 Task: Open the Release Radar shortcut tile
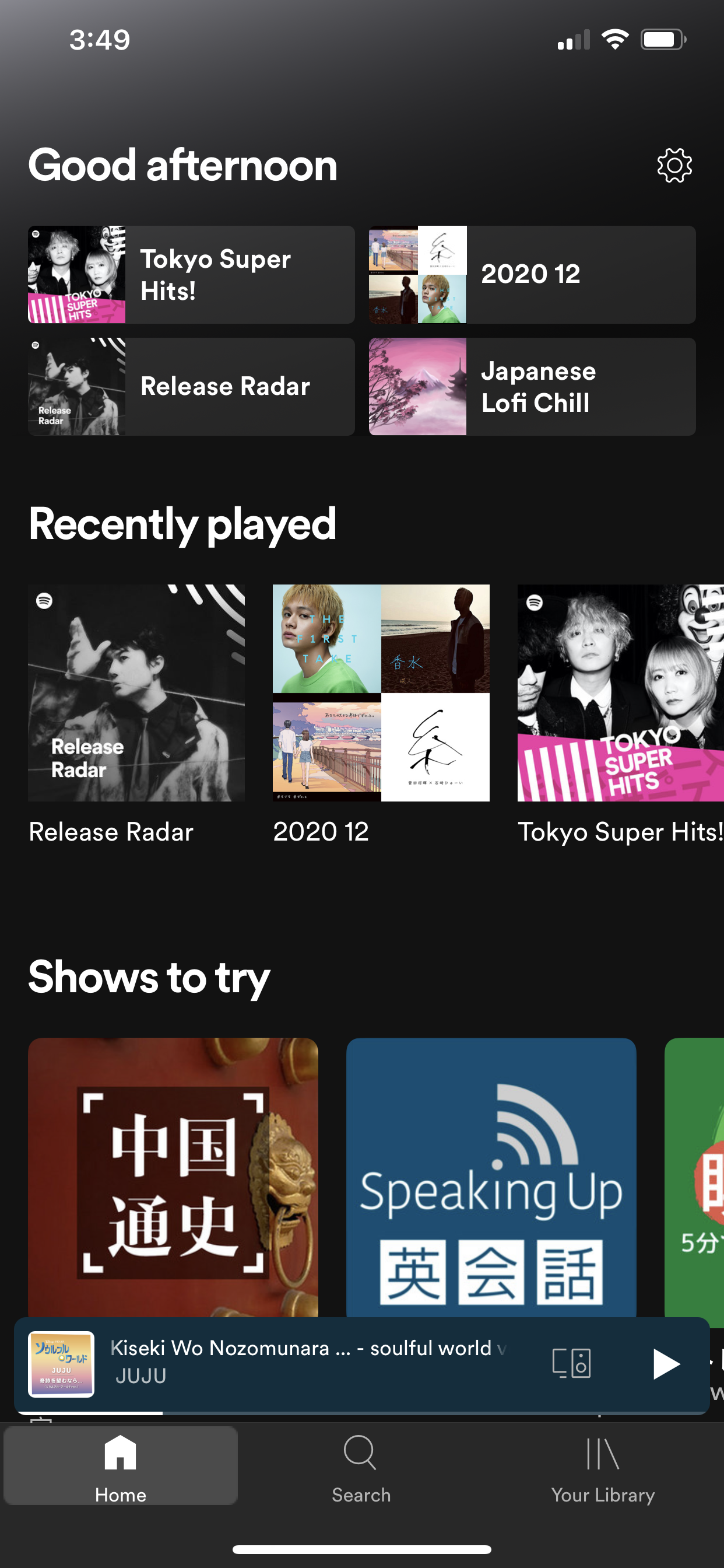[191, 387]
